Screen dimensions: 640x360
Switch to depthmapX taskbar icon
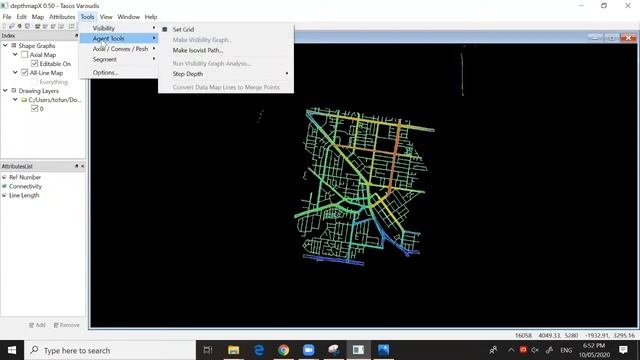coord(358,350)
